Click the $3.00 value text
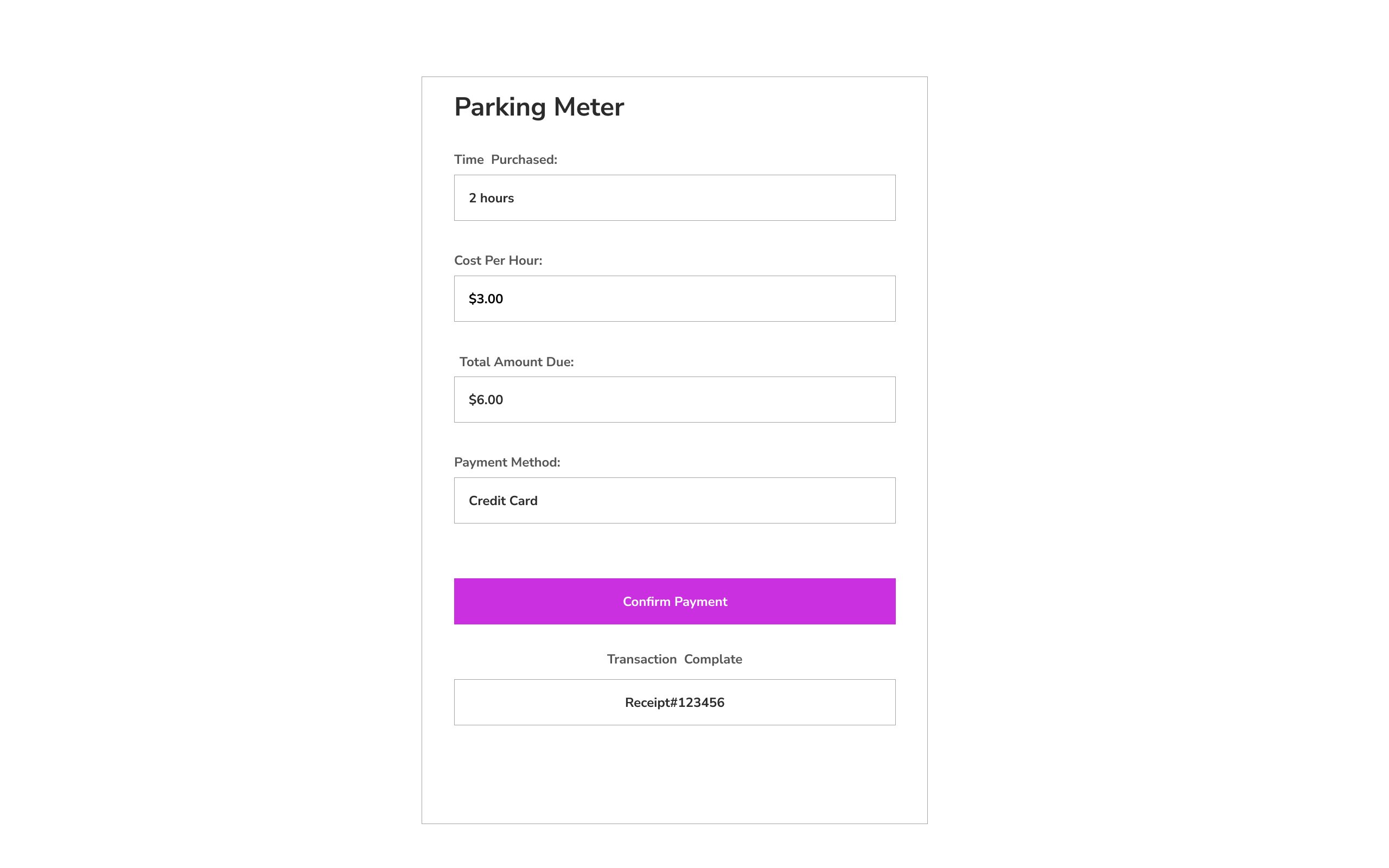 coord(486,298)
